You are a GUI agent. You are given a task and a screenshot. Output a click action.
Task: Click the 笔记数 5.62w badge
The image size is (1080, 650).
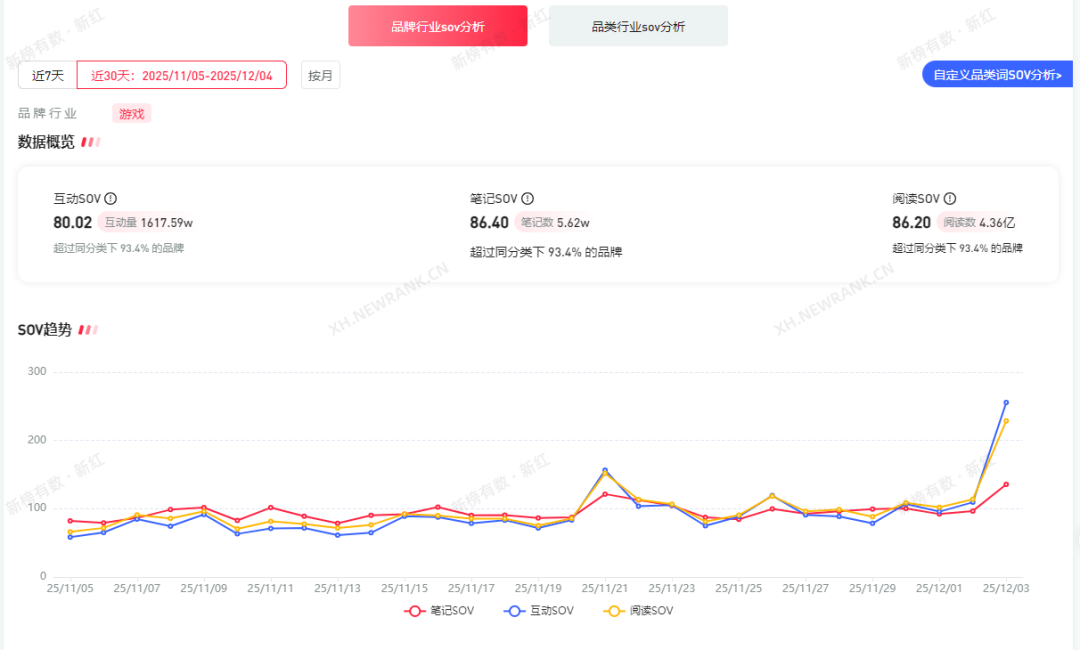[555, 222]
